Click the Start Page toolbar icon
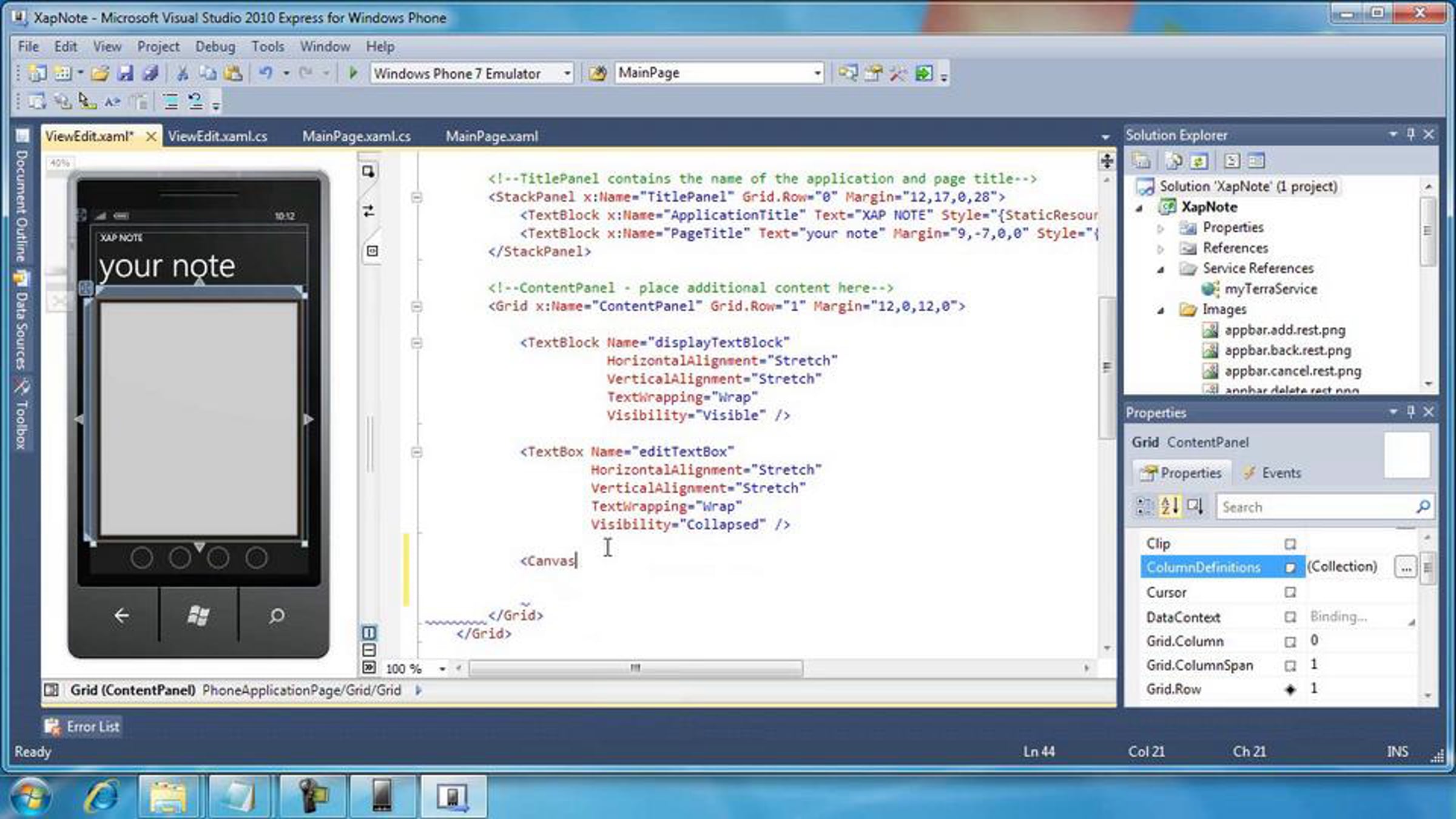1456x819 pixels. pos(923,73)
